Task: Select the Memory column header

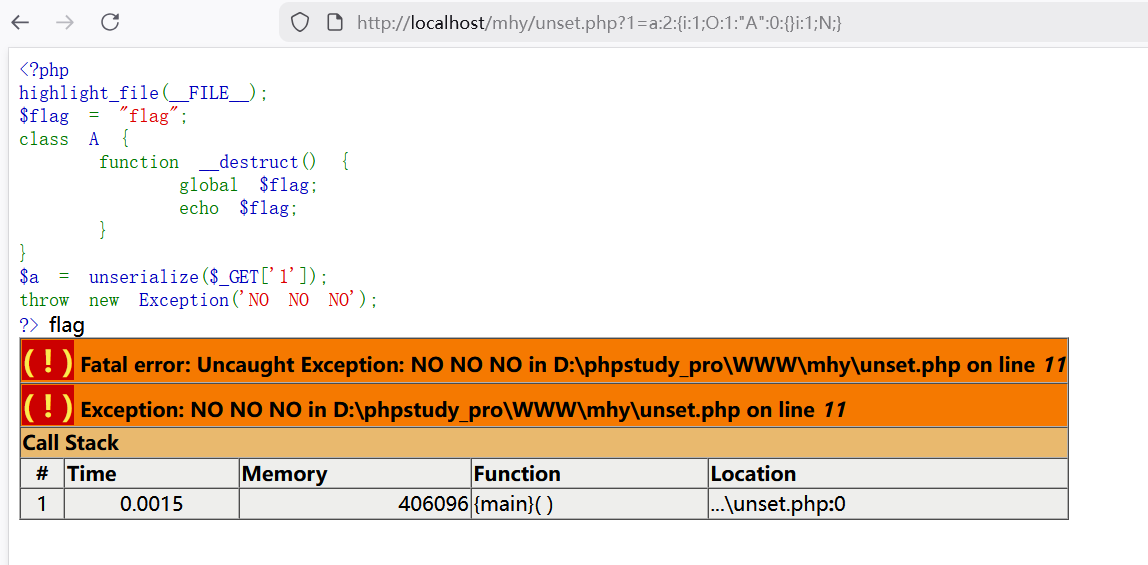Action: pos(354,474)
